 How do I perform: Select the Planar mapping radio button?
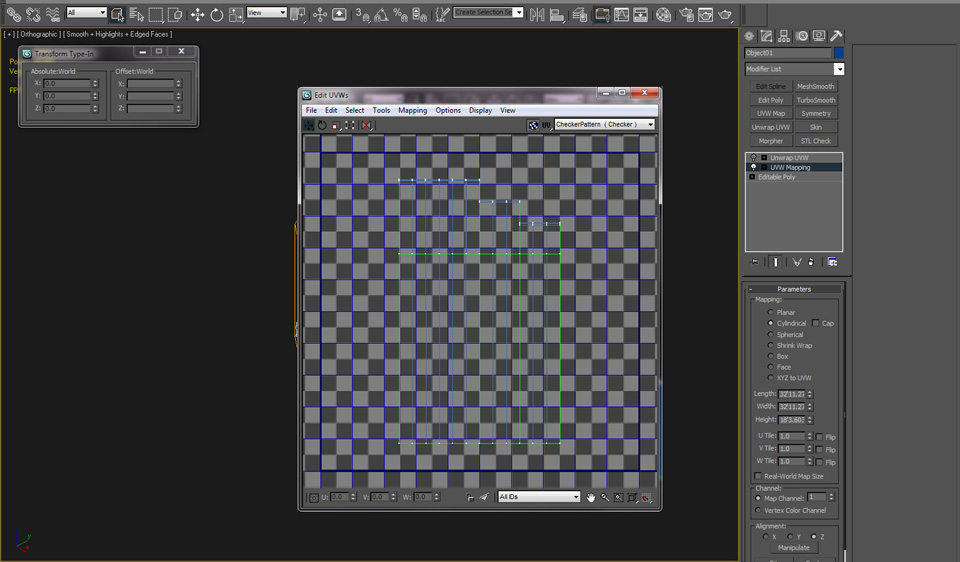770,313
